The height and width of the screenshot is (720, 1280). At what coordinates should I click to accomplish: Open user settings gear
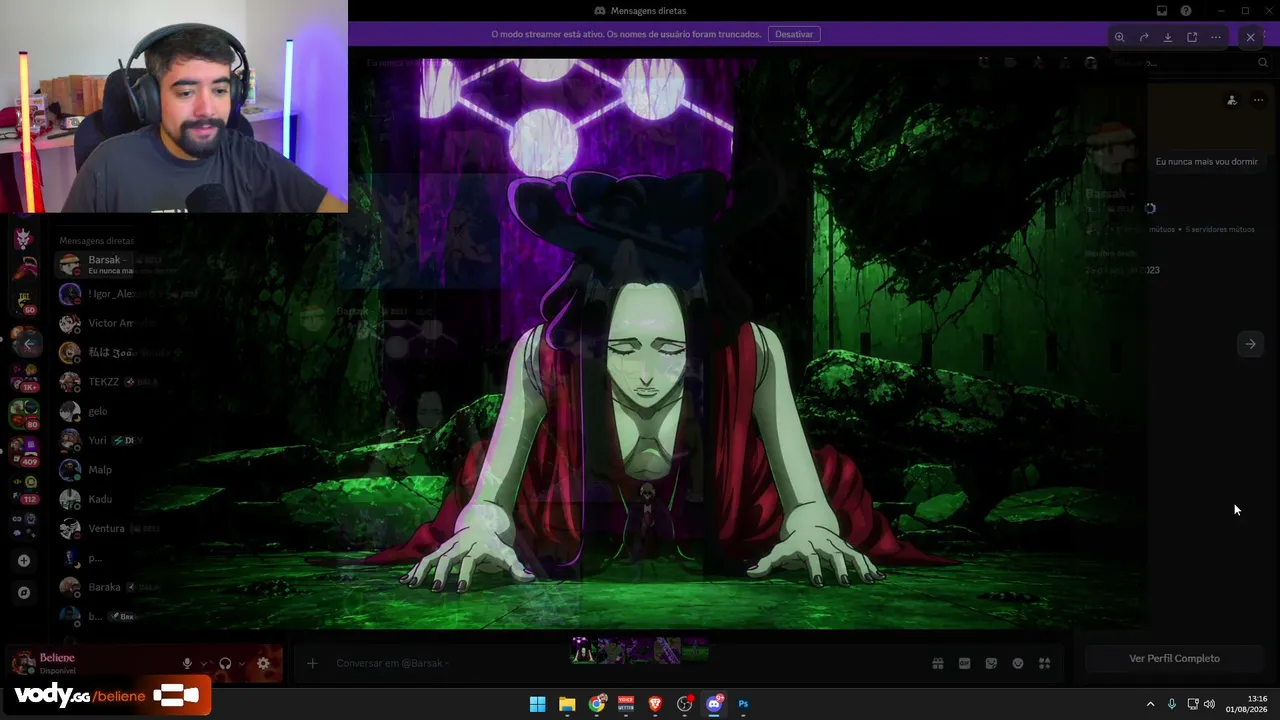click(x=263, y=663)
